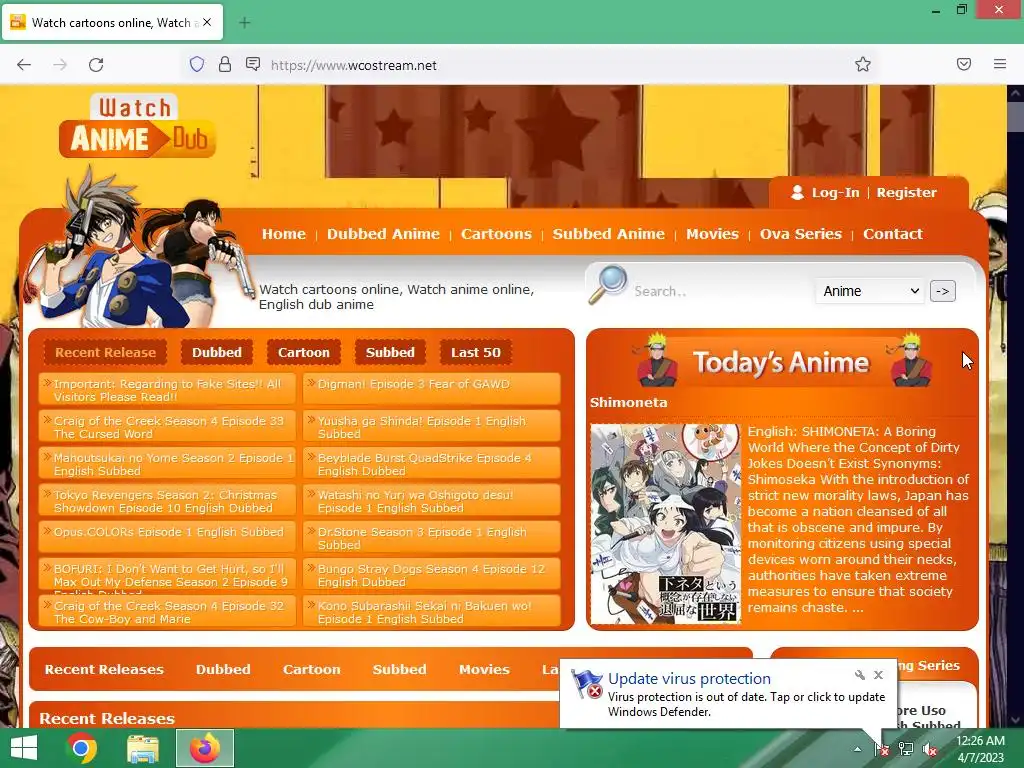Click Firefox icon in taskbar
1024x768 pixels.
click(x=205, y=748)
